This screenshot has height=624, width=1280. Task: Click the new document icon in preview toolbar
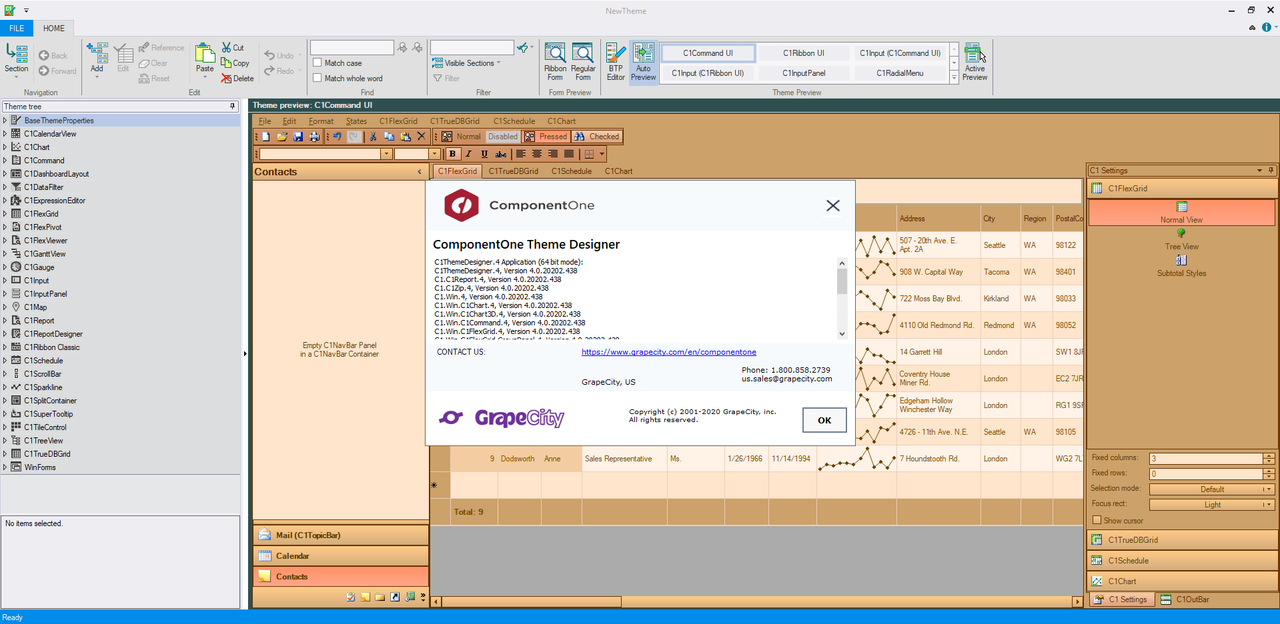point(265,136)
